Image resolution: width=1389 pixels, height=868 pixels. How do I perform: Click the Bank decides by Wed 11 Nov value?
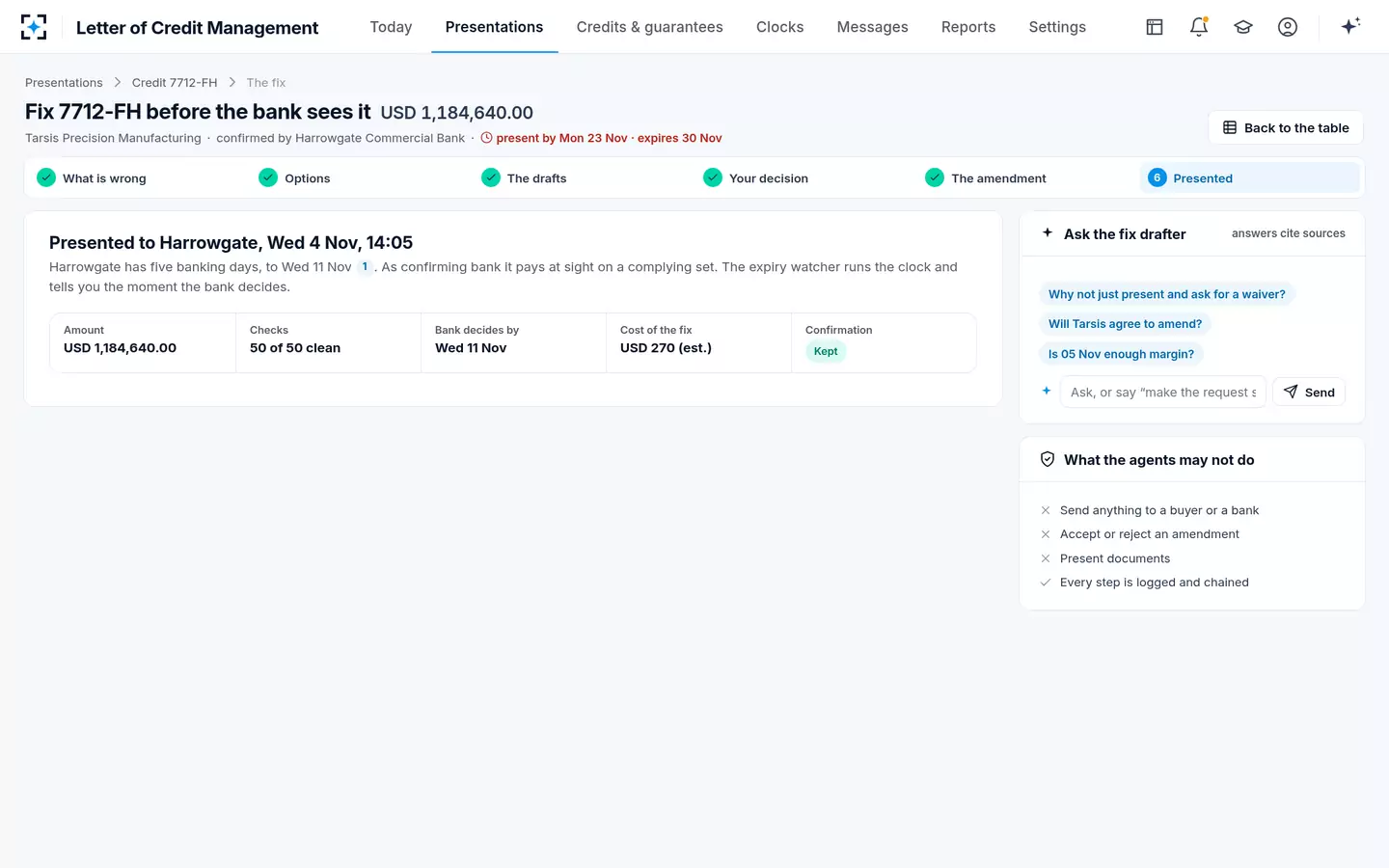(471, 348)
